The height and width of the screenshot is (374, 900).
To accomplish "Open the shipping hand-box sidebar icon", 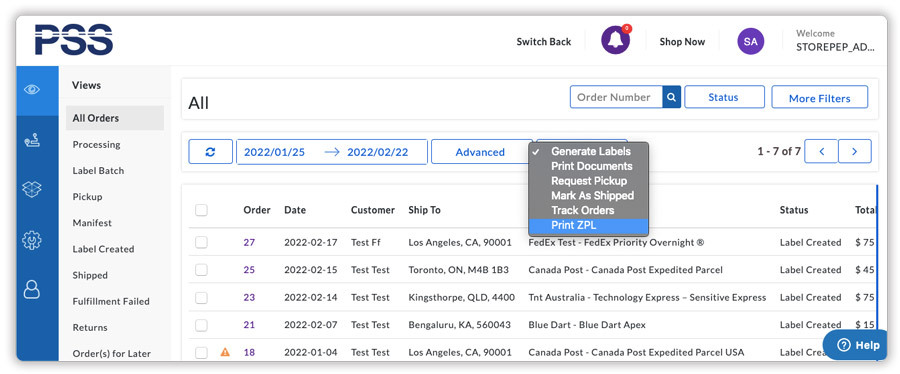I will [x=32, y=141].
